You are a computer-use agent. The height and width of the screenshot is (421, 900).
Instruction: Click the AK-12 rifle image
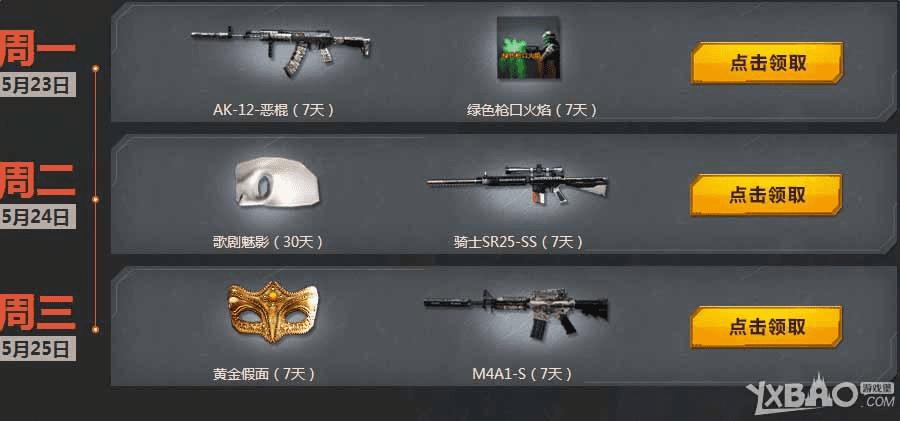[x=280, y=51]
